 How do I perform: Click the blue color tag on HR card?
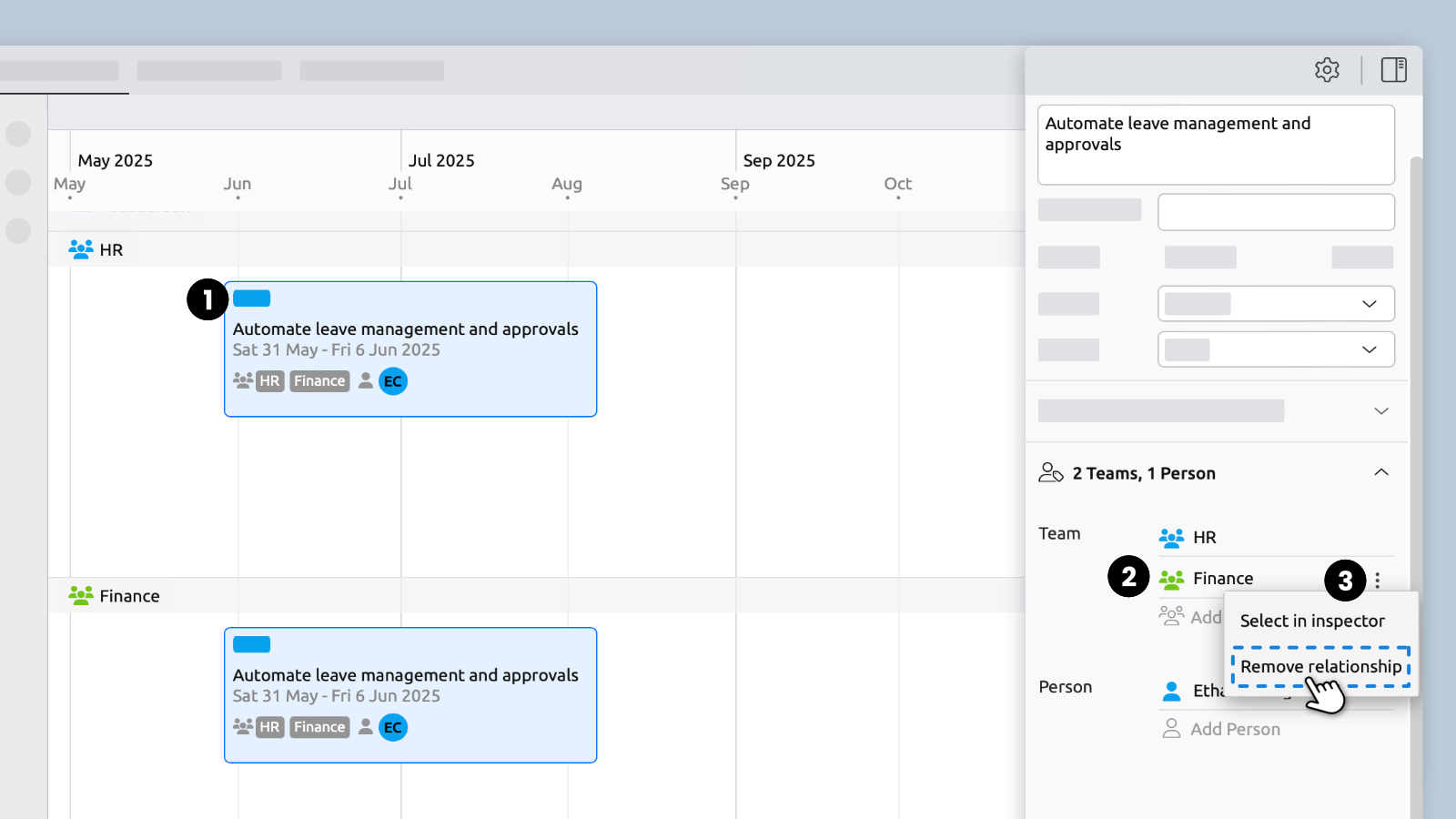(x=252, y=298)
